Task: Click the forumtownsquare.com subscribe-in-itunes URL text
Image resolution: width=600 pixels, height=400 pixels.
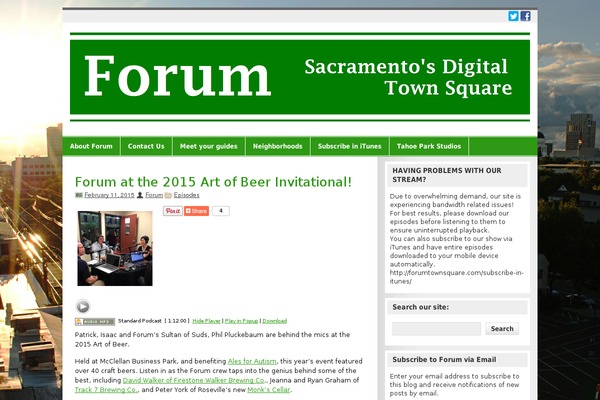Action: 457,277
